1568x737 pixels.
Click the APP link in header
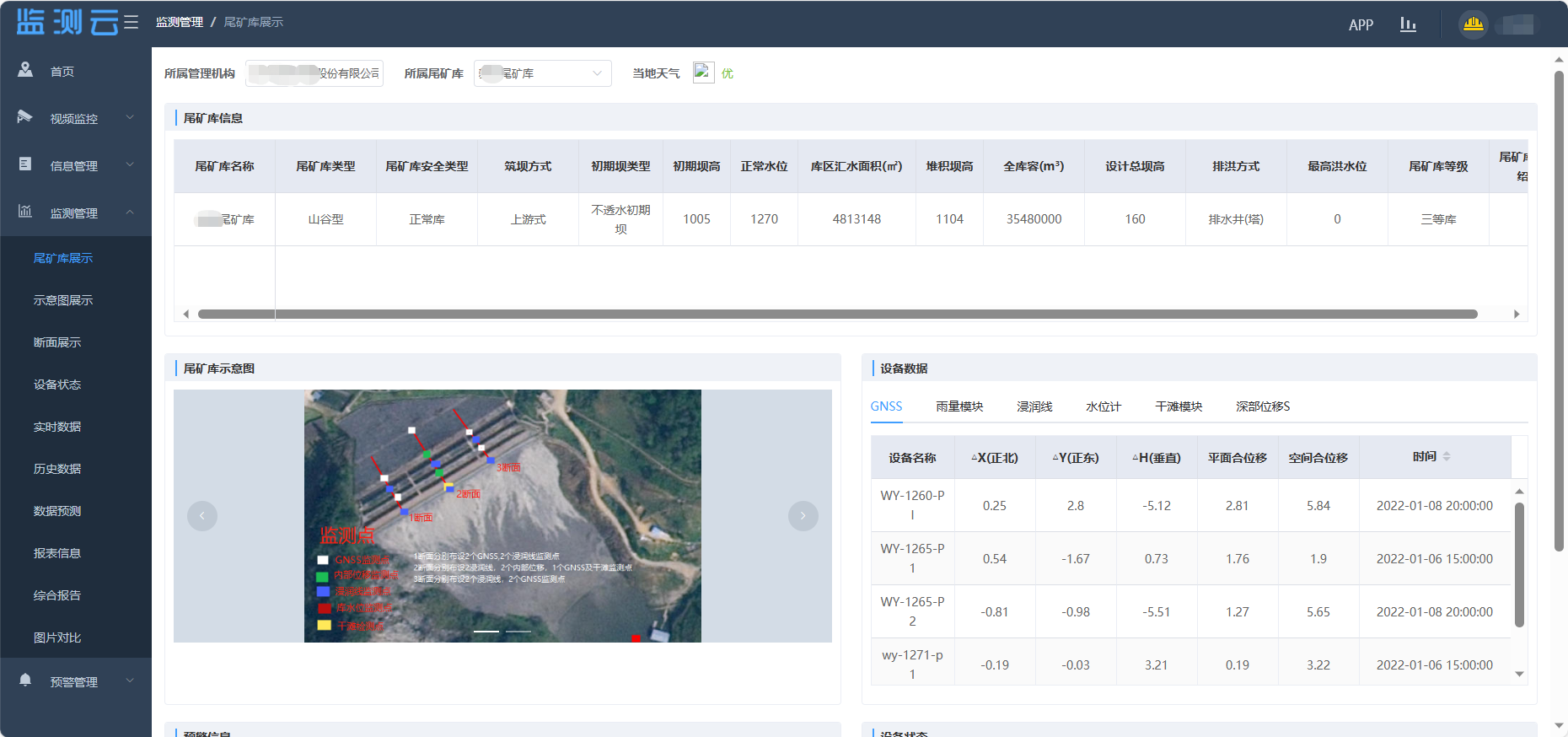click(x=1361, y=25)
